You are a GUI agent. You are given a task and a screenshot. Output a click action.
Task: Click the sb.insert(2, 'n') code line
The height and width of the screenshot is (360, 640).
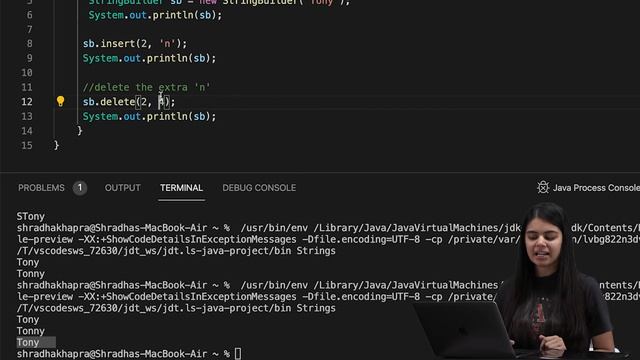135,44
